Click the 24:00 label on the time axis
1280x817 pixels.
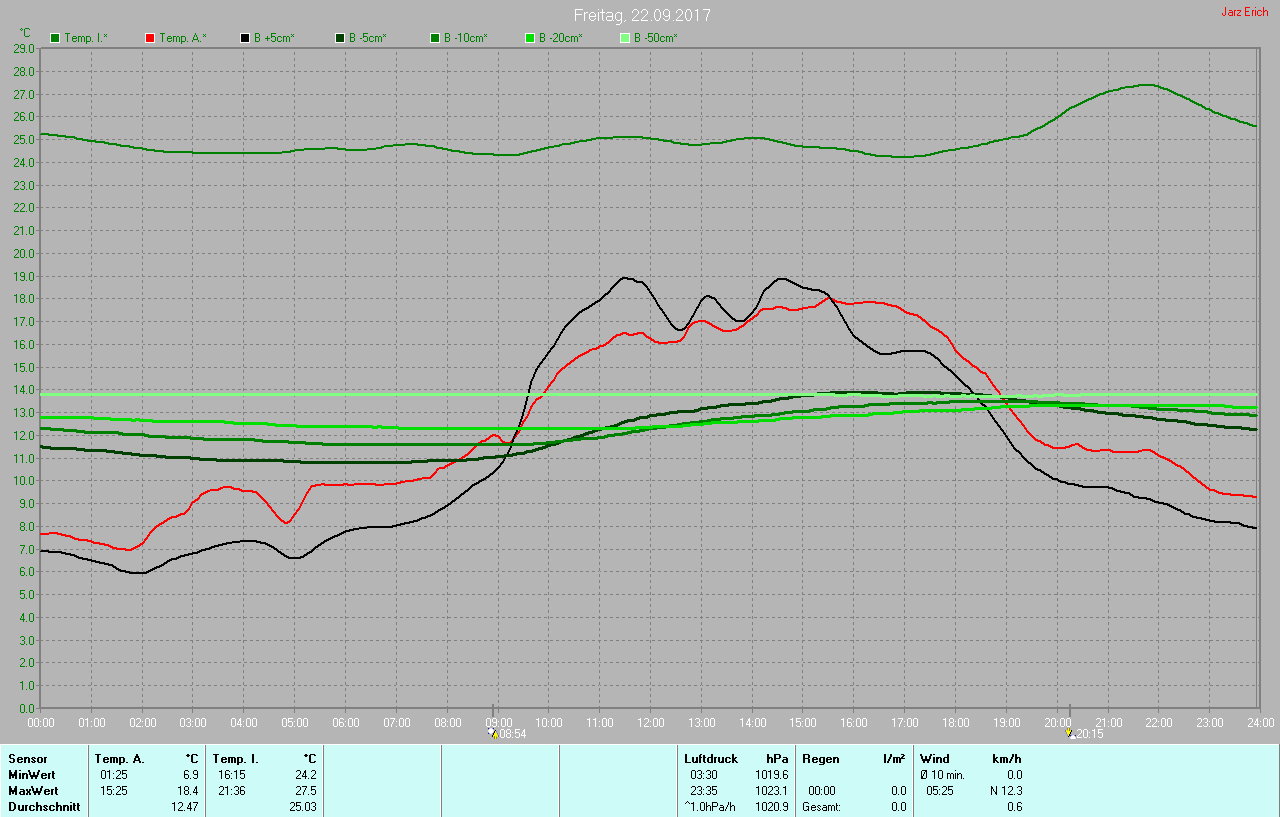(1261, 722)
